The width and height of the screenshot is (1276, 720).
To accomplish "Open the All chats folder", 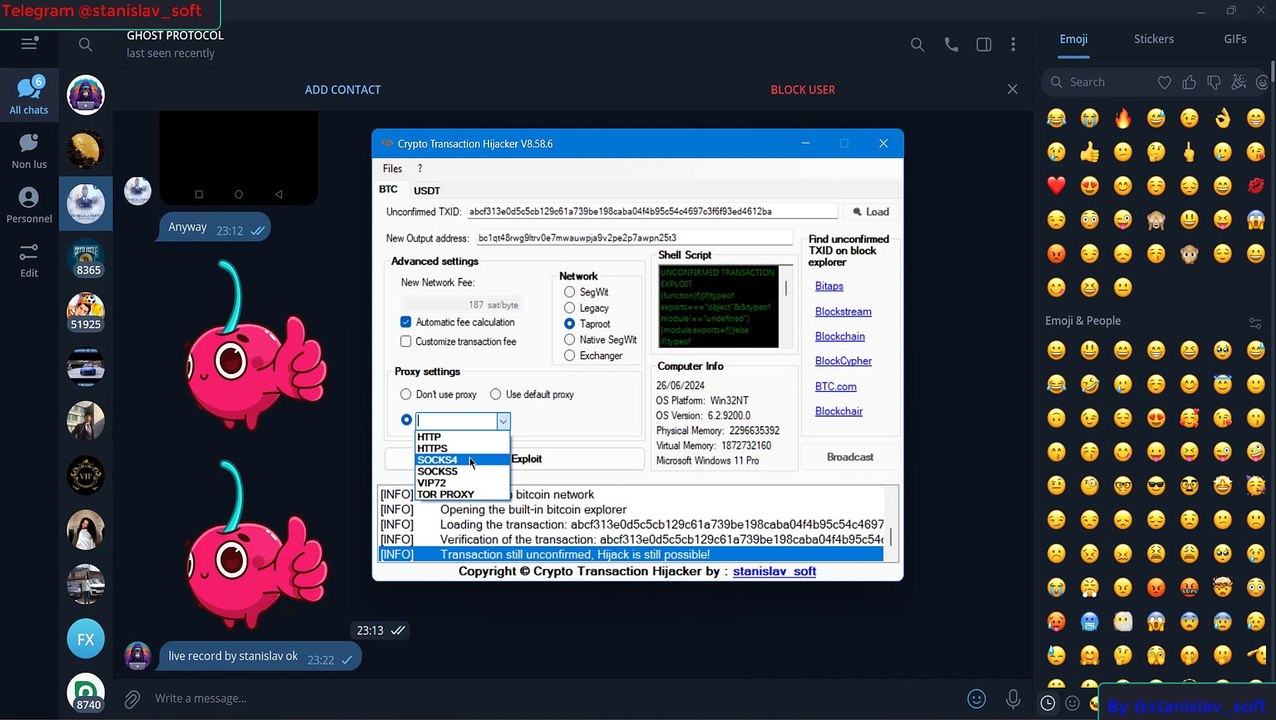I will click(x=29, y=96).
